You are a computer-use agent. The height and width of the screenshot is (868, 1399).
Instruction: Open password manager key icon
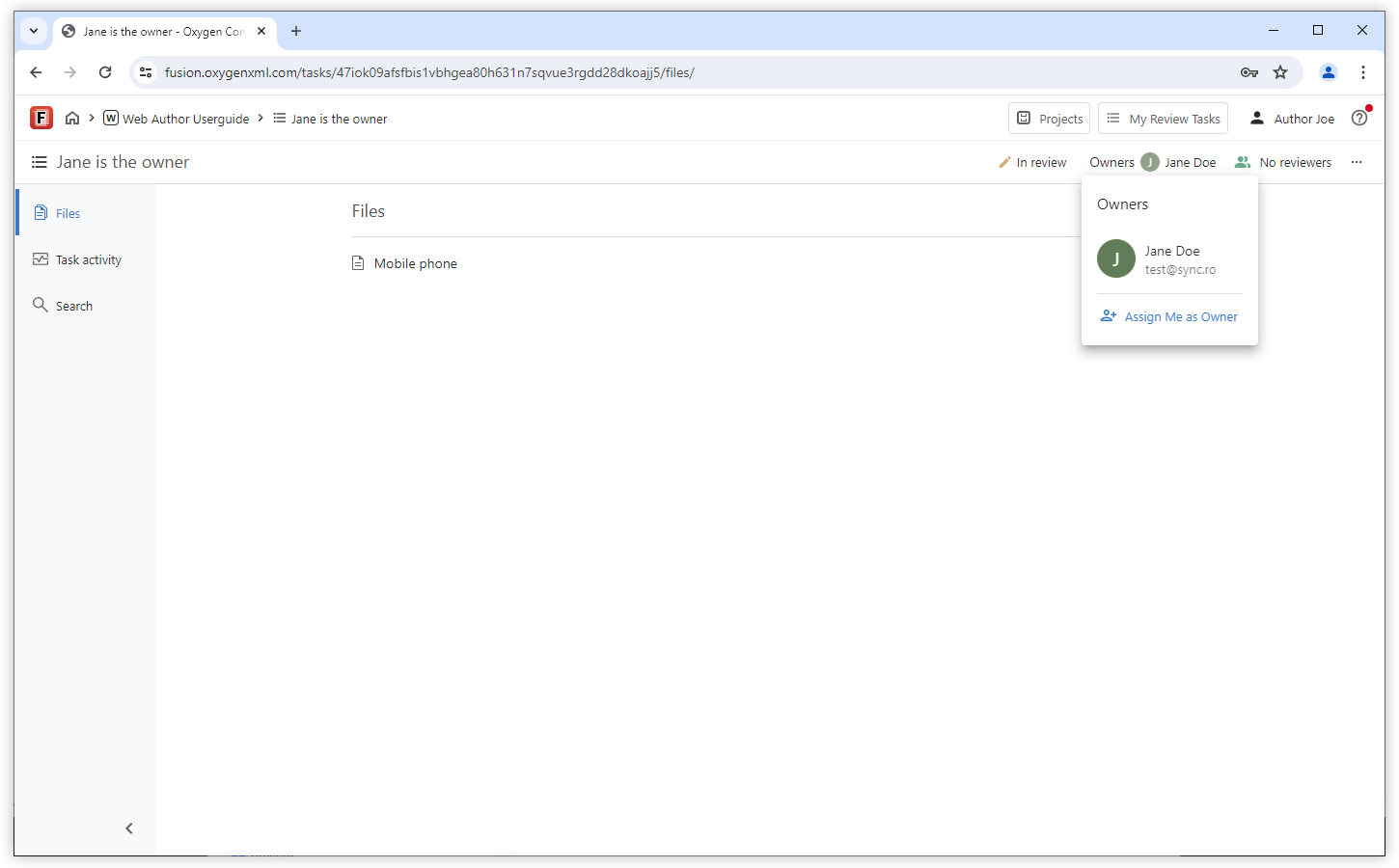1249,72
